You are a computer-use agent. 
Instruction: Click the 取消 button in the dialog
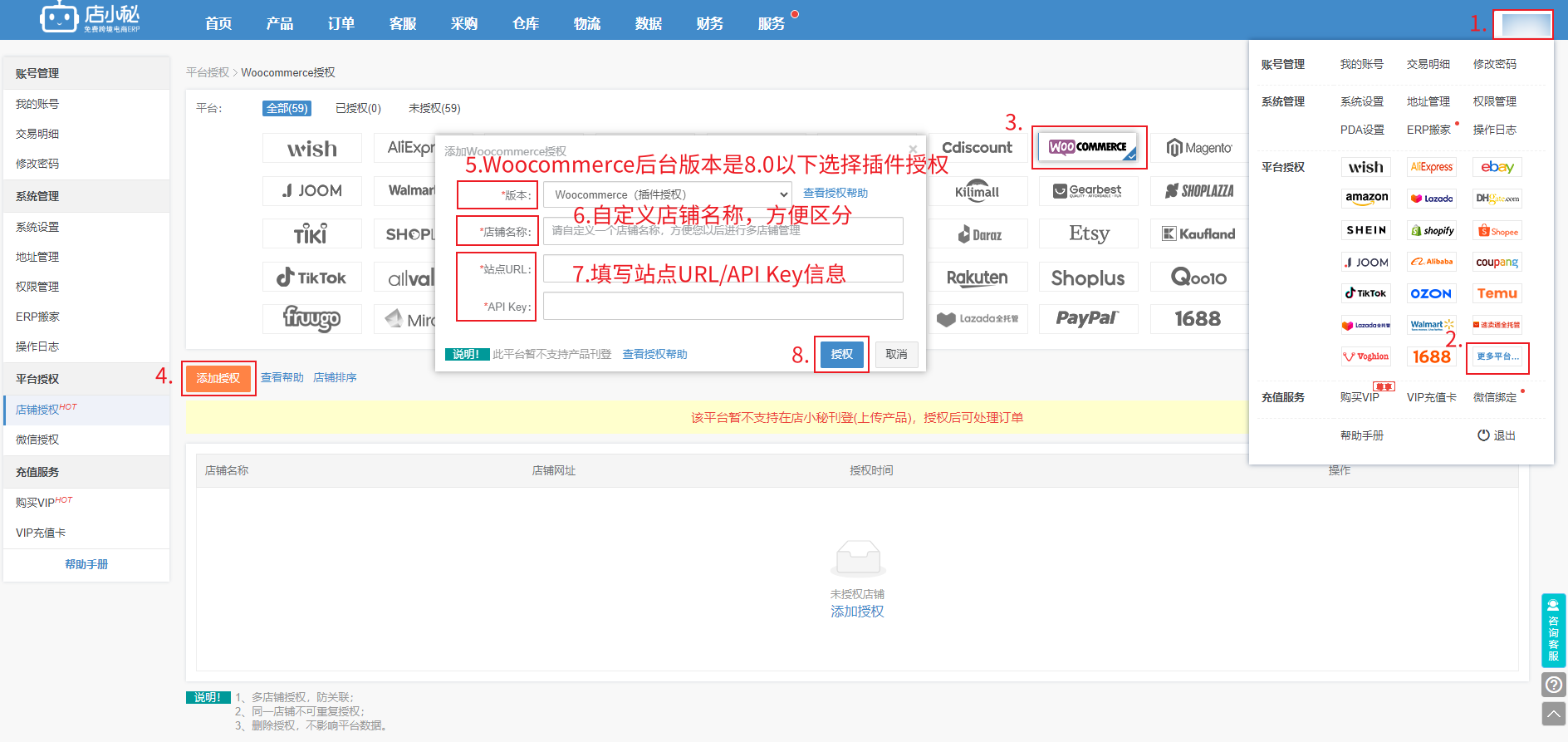pos(896,354)
